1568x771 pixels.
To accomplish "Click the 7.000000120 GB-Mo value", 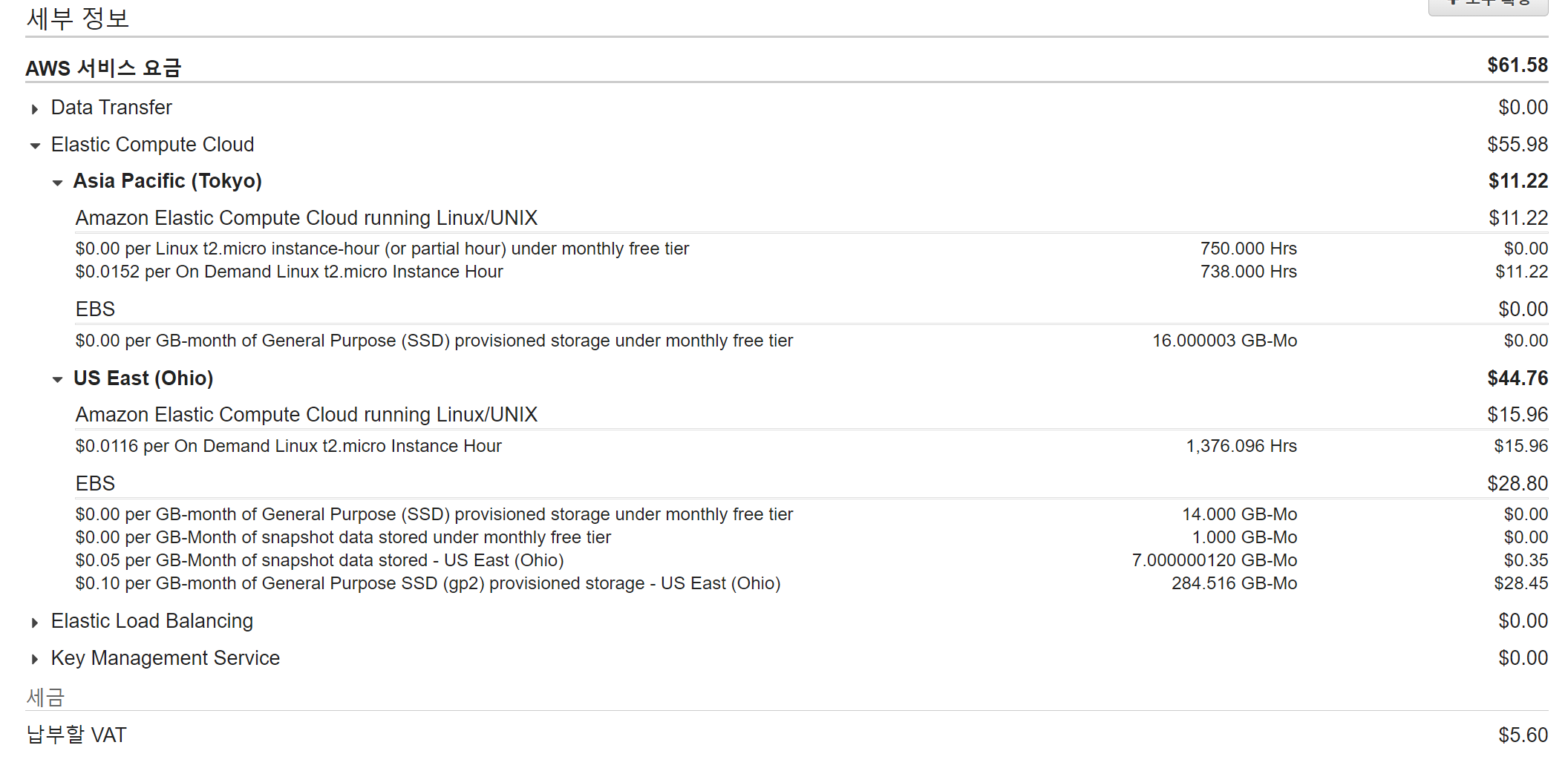I will coord(1215,560).
